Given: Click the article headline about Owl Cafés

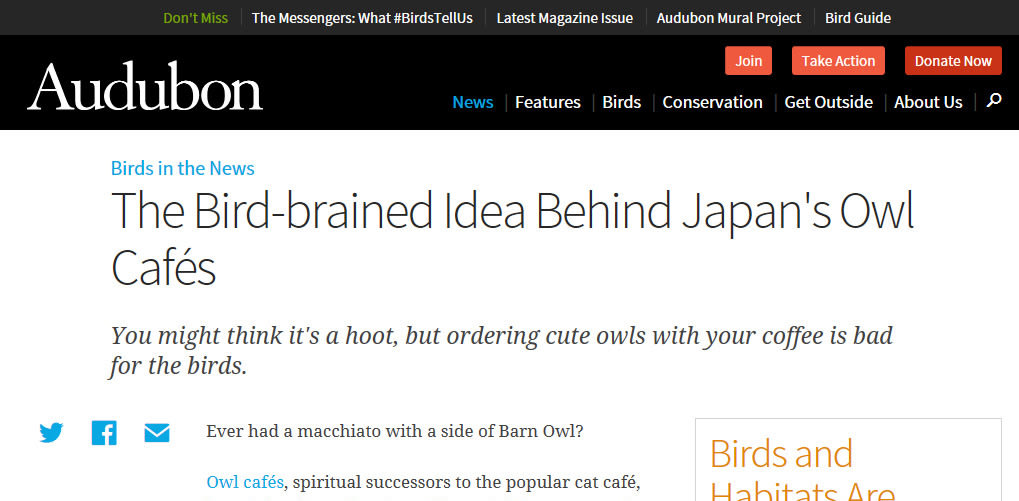Looking at the screenshot, I should [x=513, y=238].
